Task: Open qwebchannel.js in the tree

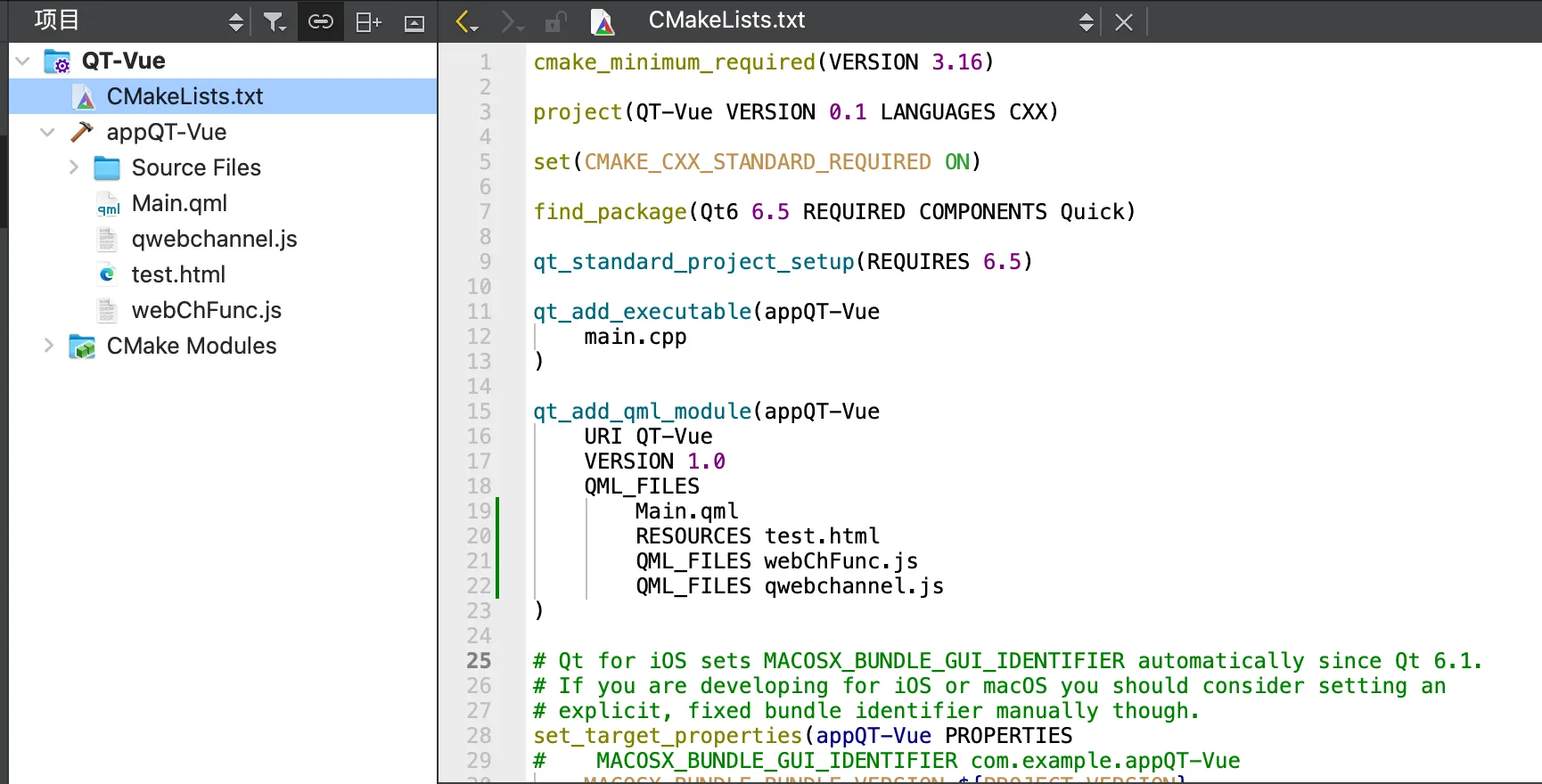Action: (x=214, y=239)
